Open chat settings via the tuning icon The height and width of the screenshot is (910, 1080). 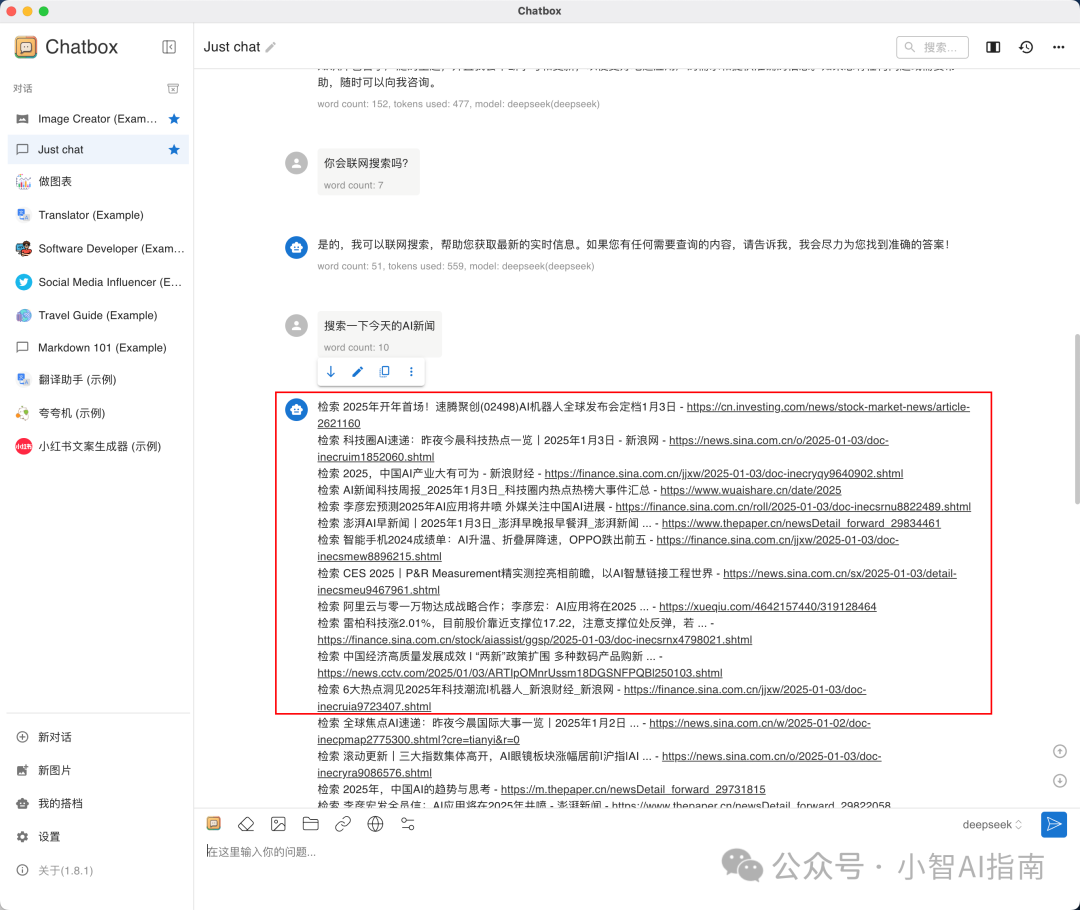tap(407, 823)
